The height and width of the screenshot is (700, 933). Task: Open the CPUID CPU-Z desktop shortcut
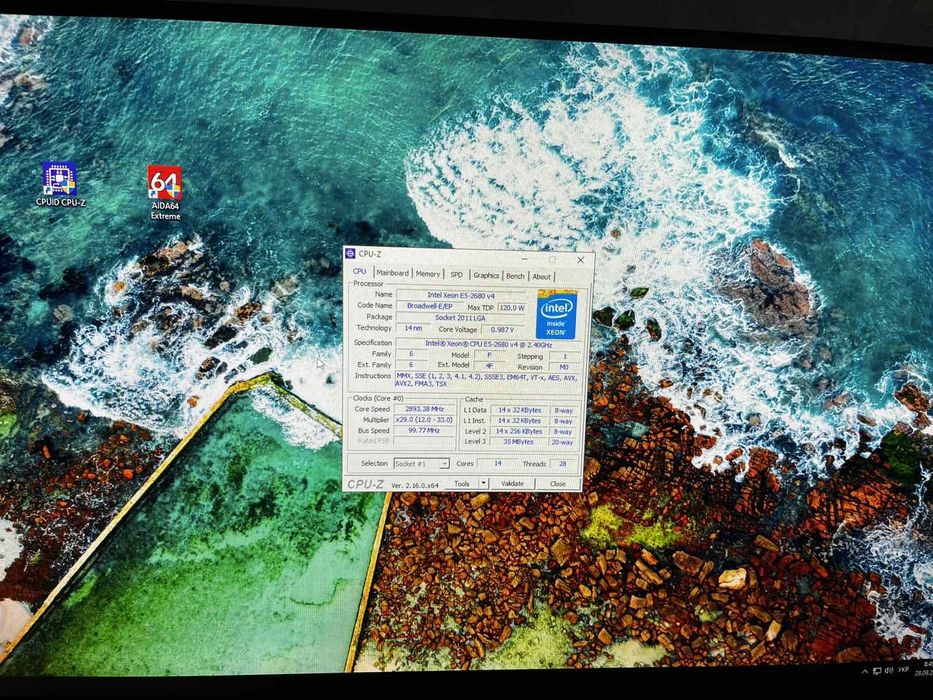tap(60, 183)
